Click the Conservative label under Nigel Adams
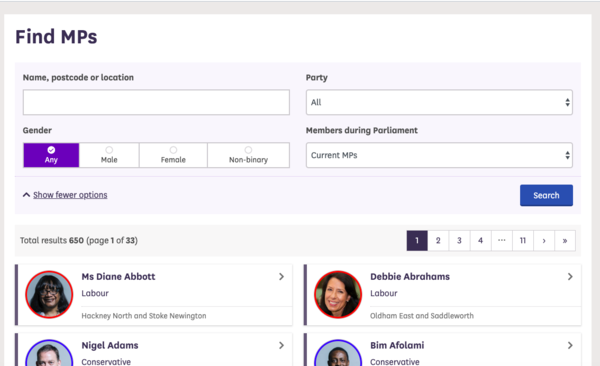 [x=106, y=362]
